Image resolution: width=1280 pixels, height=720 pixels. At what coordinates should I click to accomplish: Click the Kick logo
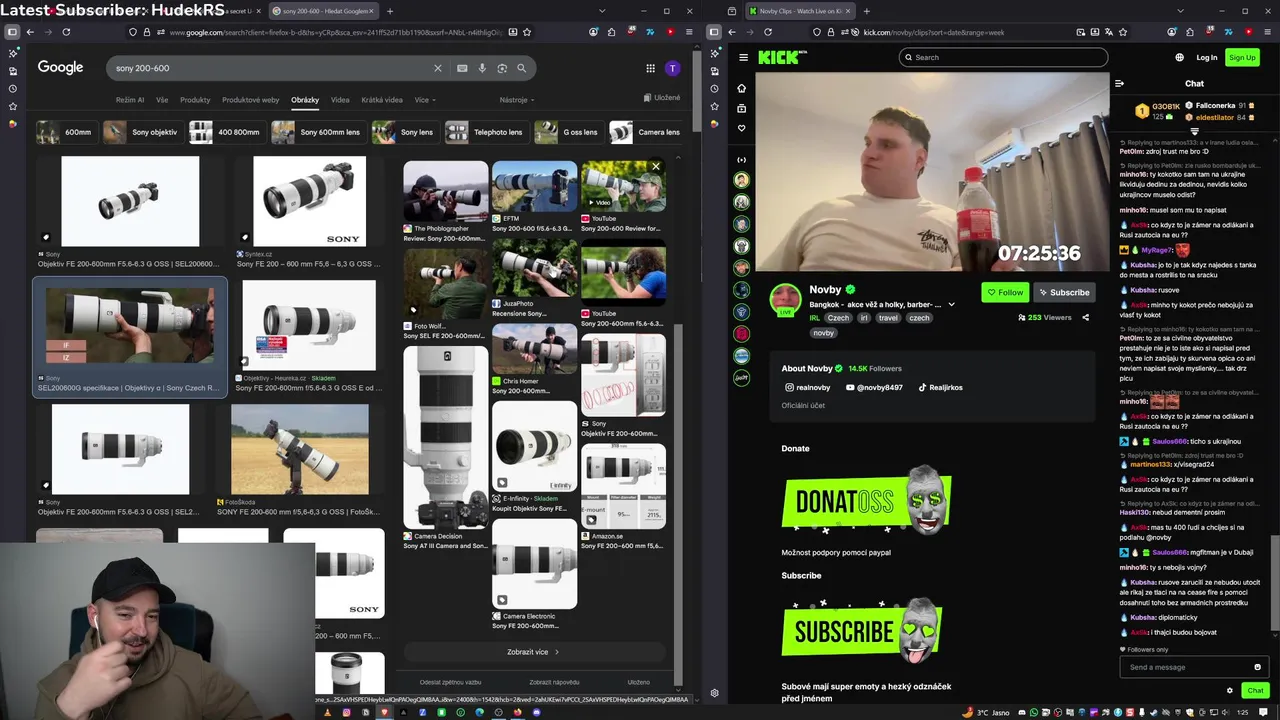[x=781, y=57]
